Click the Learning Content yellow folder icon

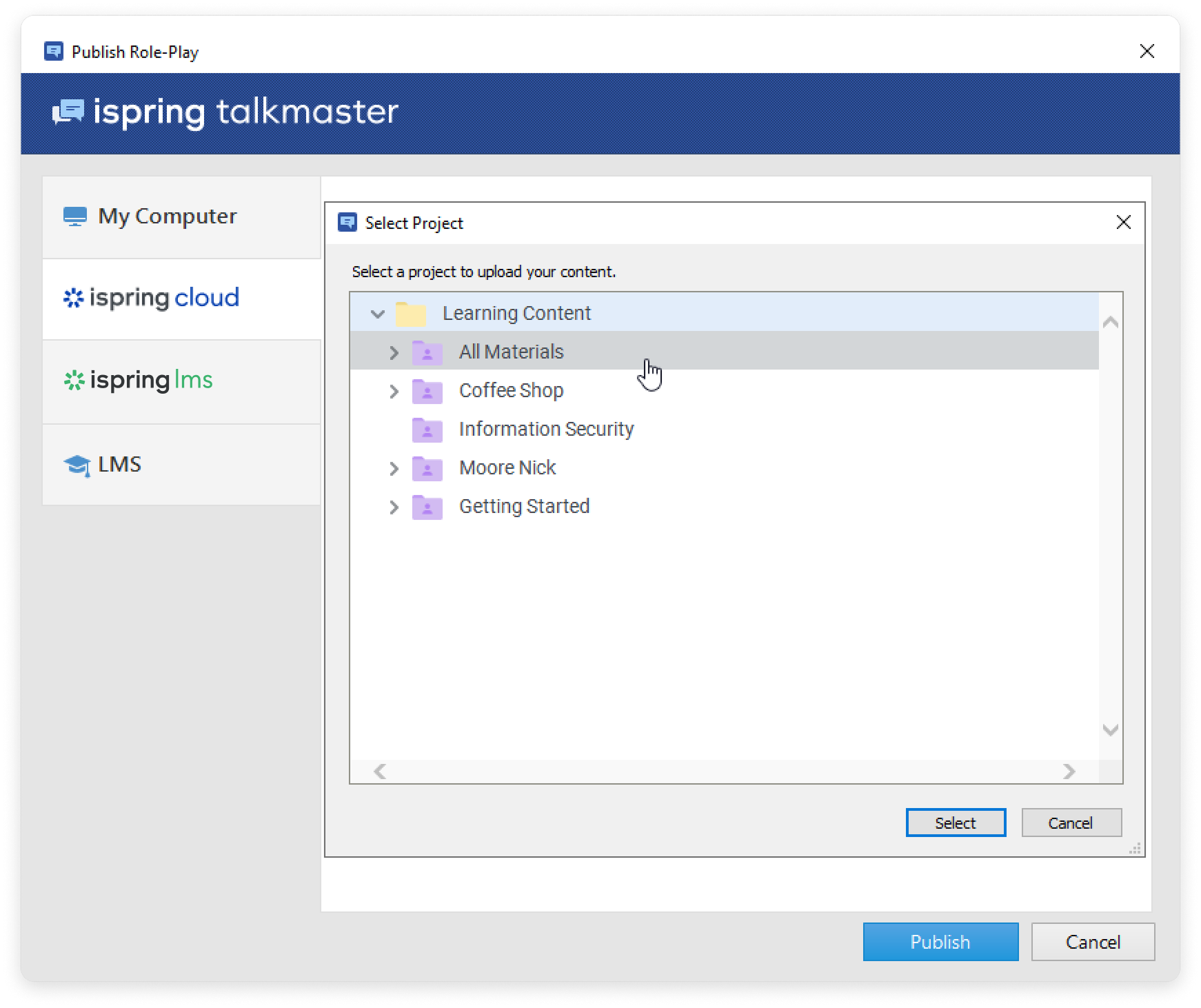tap(411, 314)
